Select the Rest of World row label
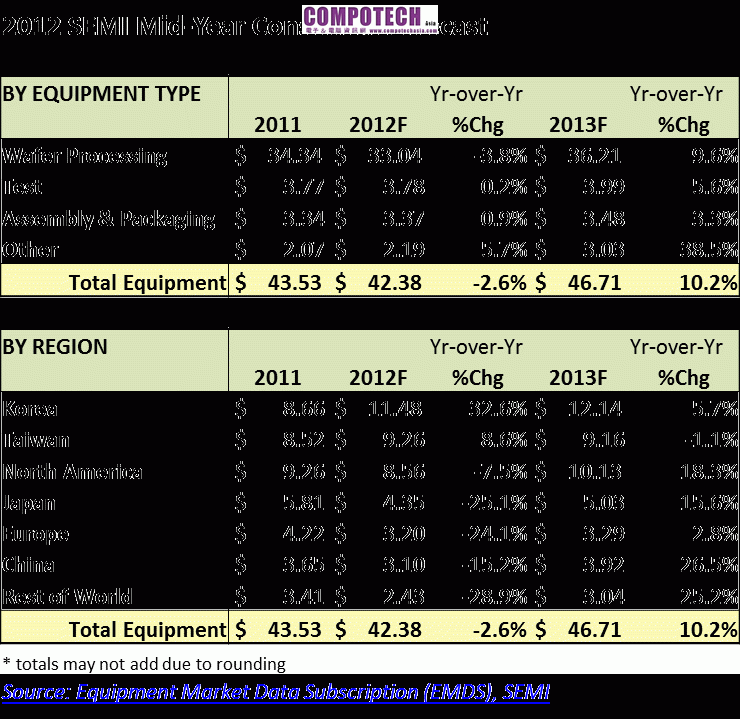Screen dimensions: 740x719 click(x=68, y=597)
